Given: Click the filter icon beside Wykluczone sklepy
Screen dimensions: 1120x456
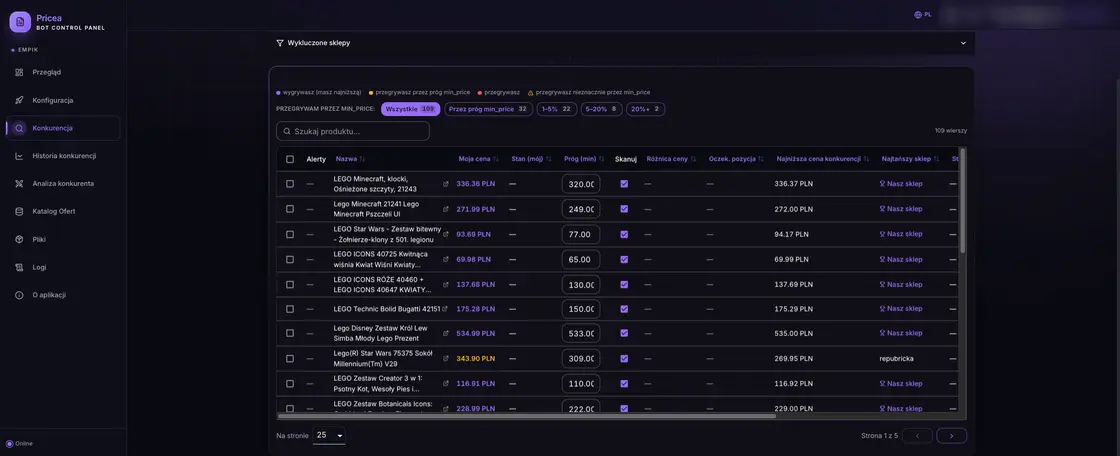Looking at the screenshot, I should click(280, 43).
